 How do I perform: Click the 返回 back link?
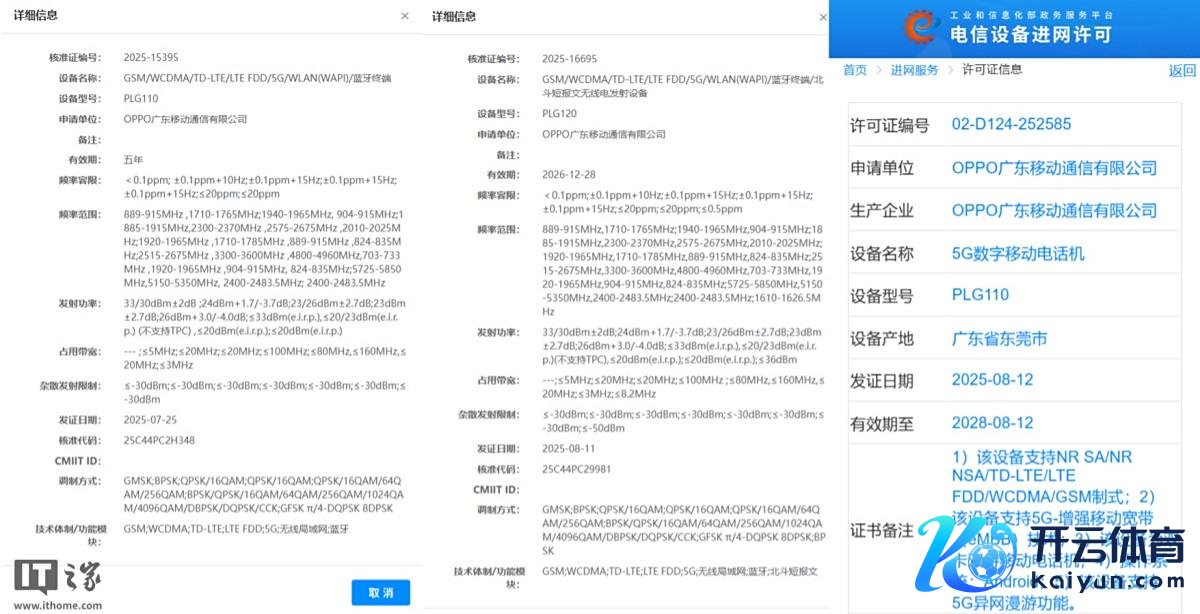pos(1182,71)
